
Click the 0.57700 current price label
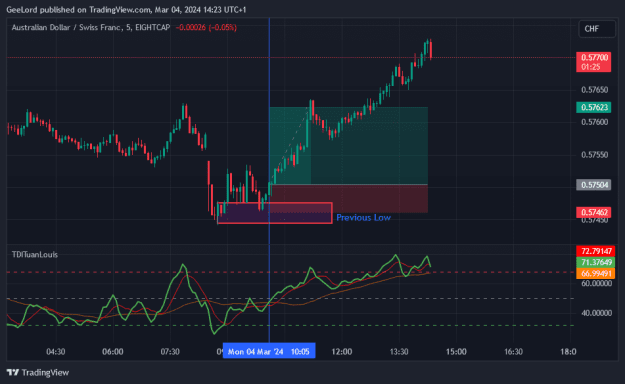(594, 62)
